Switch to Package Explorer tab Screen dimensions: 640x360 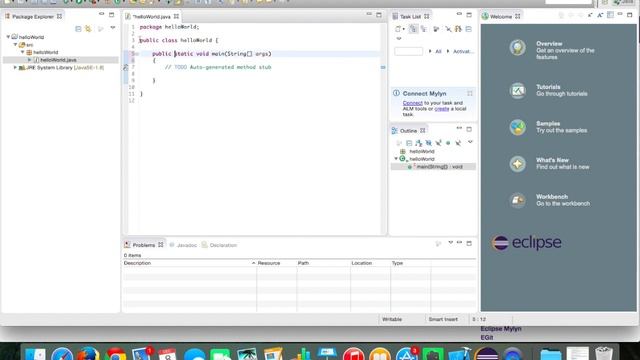(x=33, y=17)
